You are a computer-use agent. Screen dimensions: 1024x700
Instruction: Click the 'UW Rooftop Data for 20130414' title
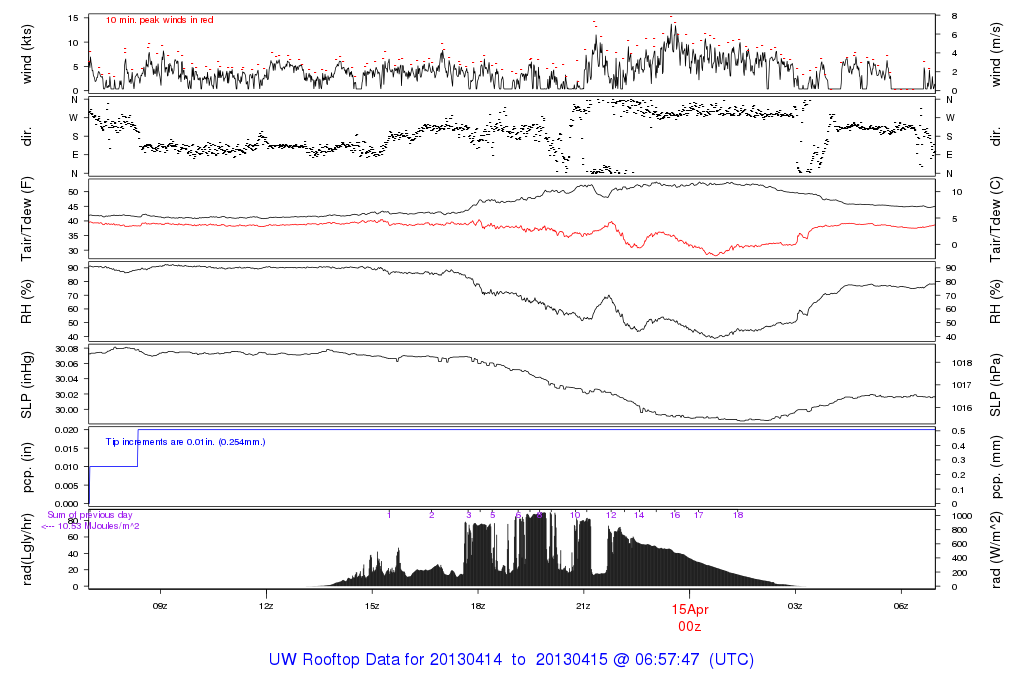[385, 660]
